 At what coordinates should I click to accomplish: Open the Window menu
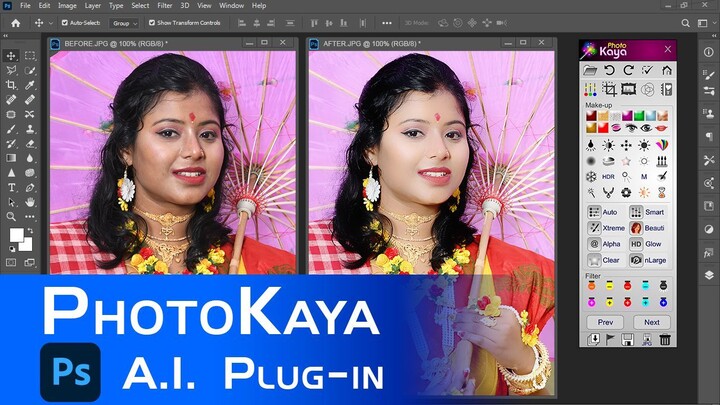tap(231, 6)
